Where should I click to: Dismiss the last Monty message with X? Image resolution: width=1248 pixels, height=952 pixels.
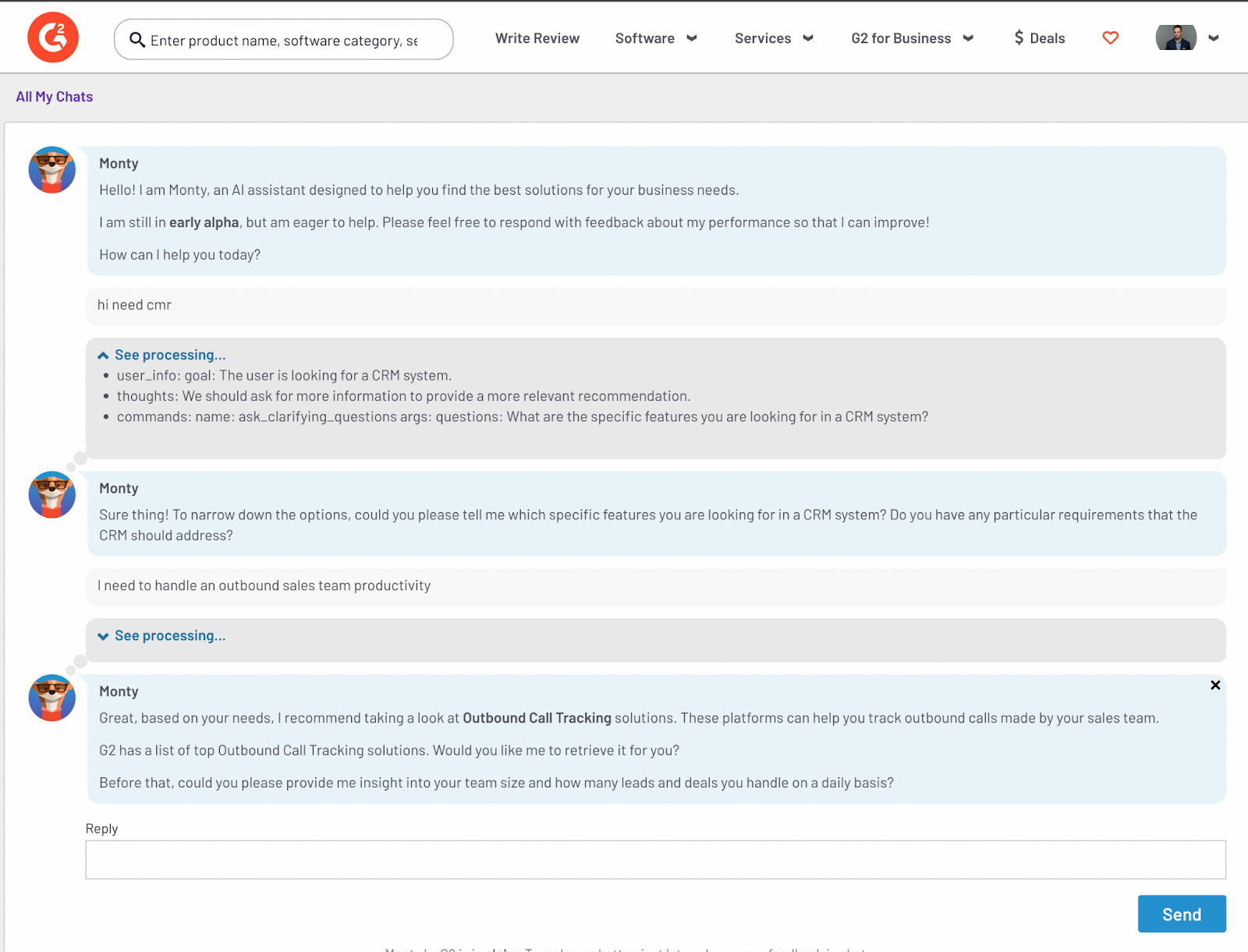1214,685
